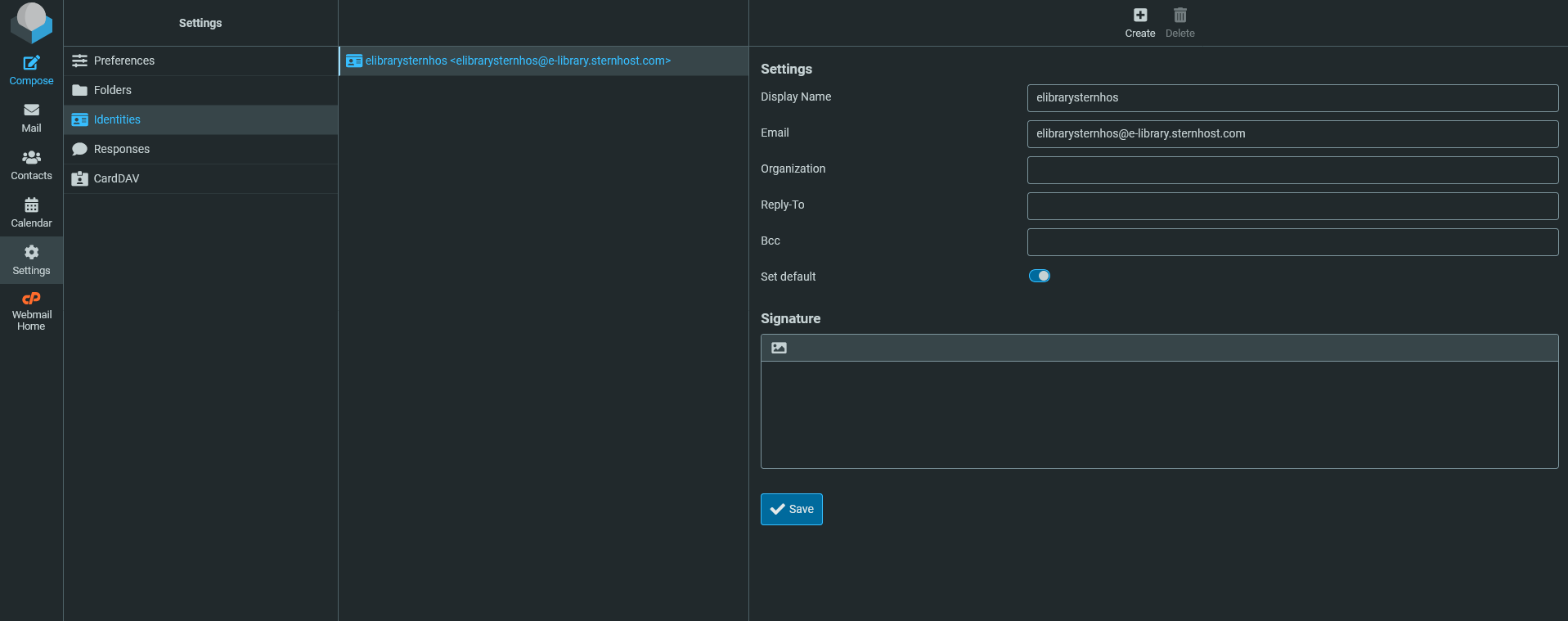The width and height of the screenshot is (1568, 621).
Task: Toggle the Set default switch
Action: [1039, 276]
